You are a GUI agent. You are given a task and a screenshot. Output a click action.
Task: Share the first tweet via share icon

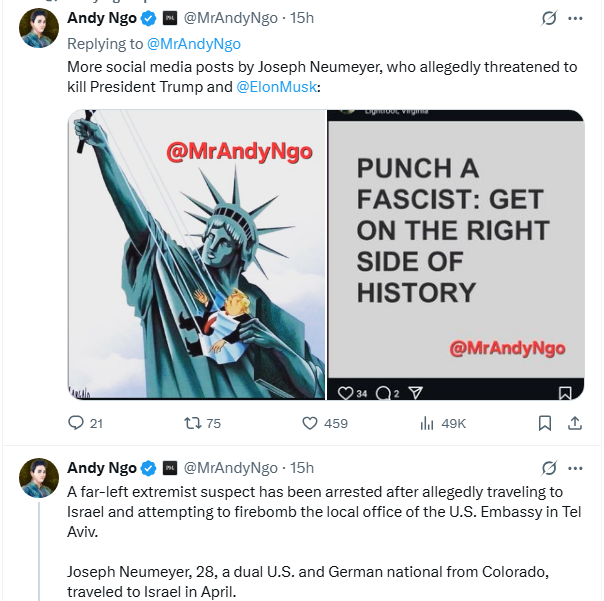click(575, 423)
